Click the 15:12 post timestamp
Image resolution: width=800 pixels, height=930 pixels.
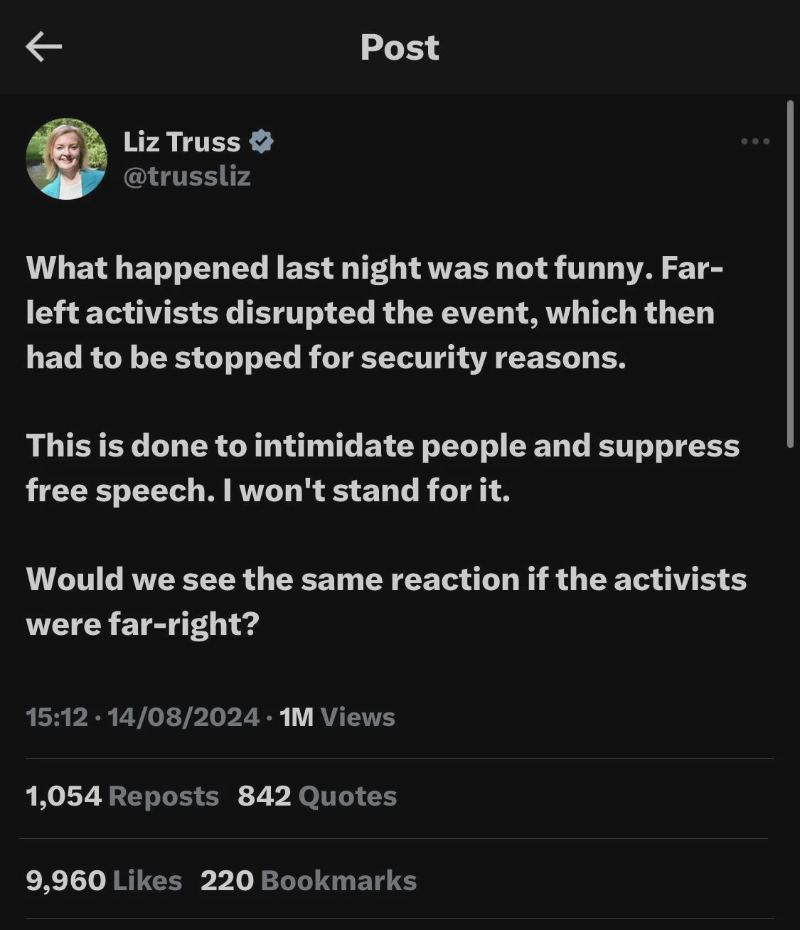tap(57, 717)
